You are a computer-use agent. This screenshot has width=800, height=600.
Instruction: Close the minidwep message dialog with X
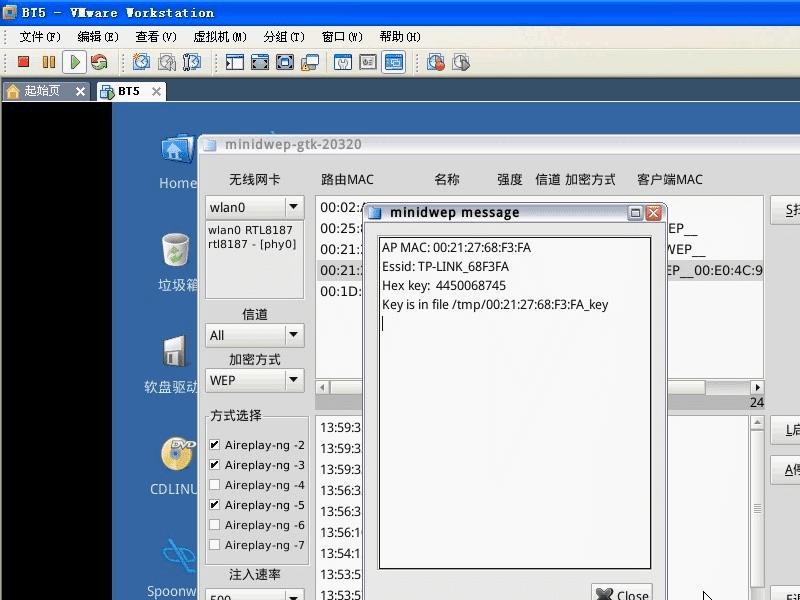pyautogui.click(x=654, y=213)
